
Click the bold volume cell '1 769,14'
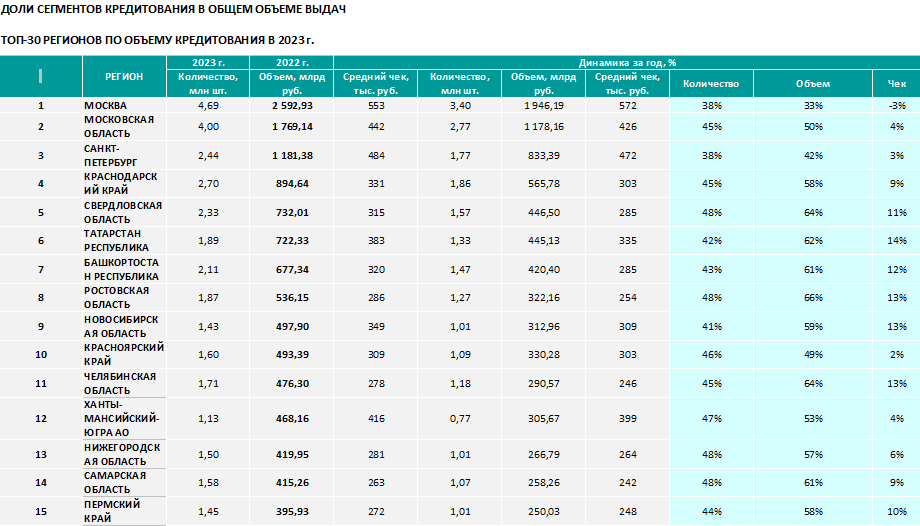pyautogui.click(x=292, y=127)
